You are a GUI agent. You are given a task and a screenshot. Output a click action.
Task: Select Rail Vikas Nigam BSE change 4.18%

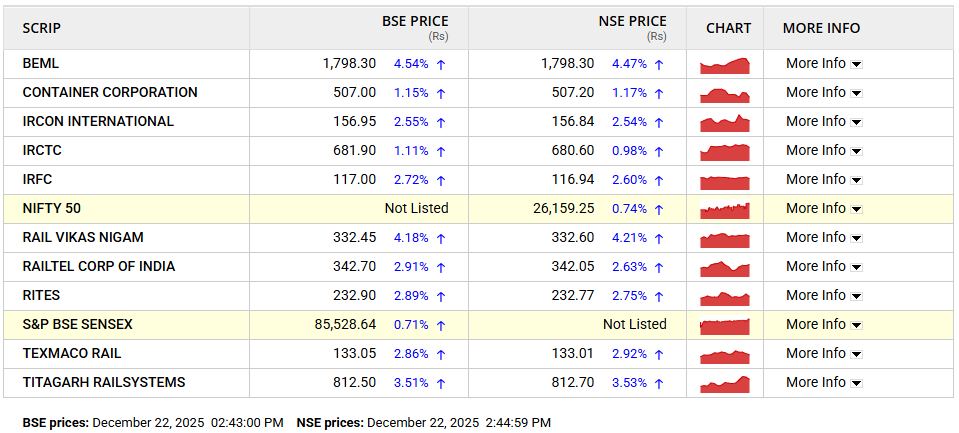pyautogui.click(x=411, y=237)
